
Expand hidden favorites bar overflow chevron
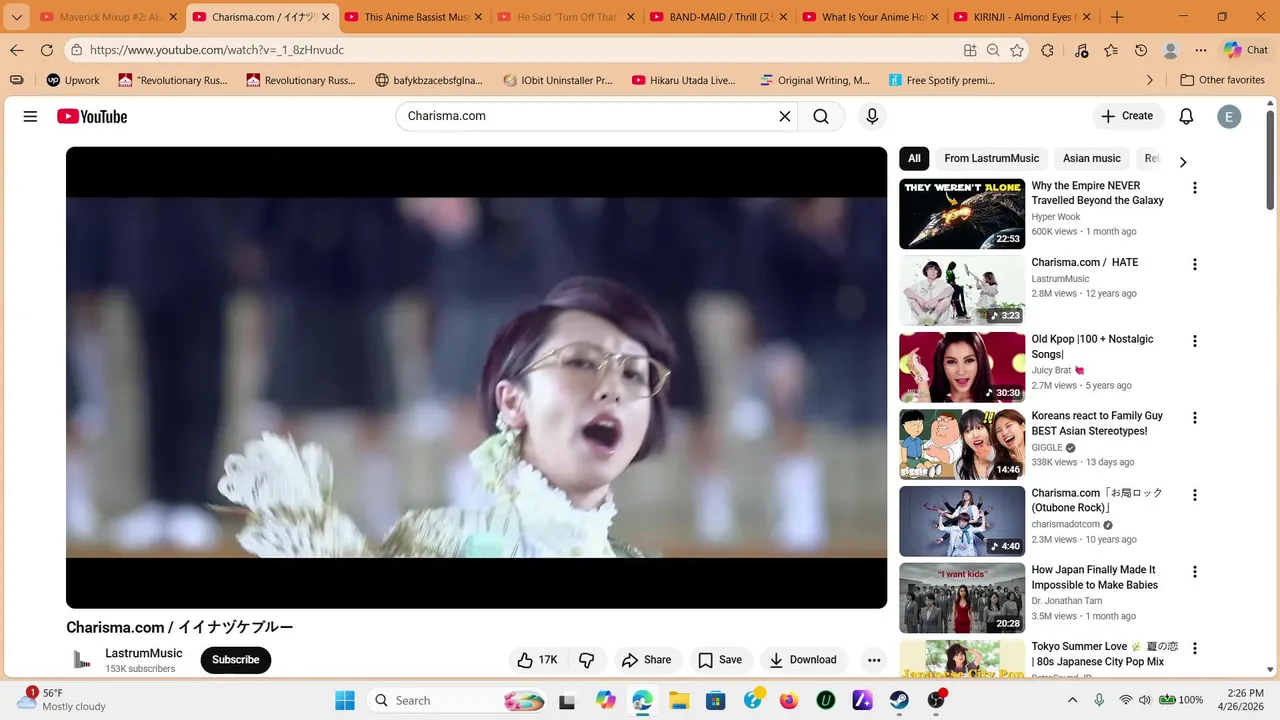tap(1150, 80)
